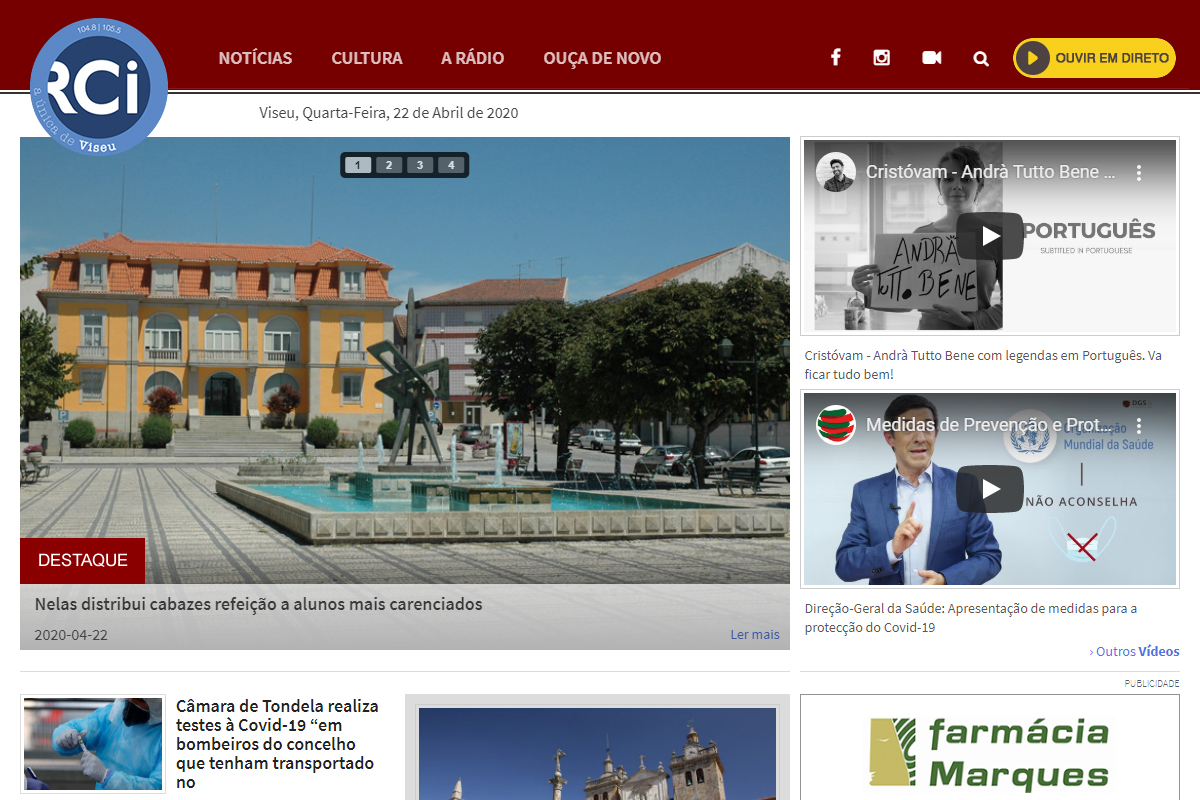This screenshot has height=800, width=1200.
Task: Open options menu on Medidas de Prevenção video
Action: pyautogui.click(x=1138, y=425)
